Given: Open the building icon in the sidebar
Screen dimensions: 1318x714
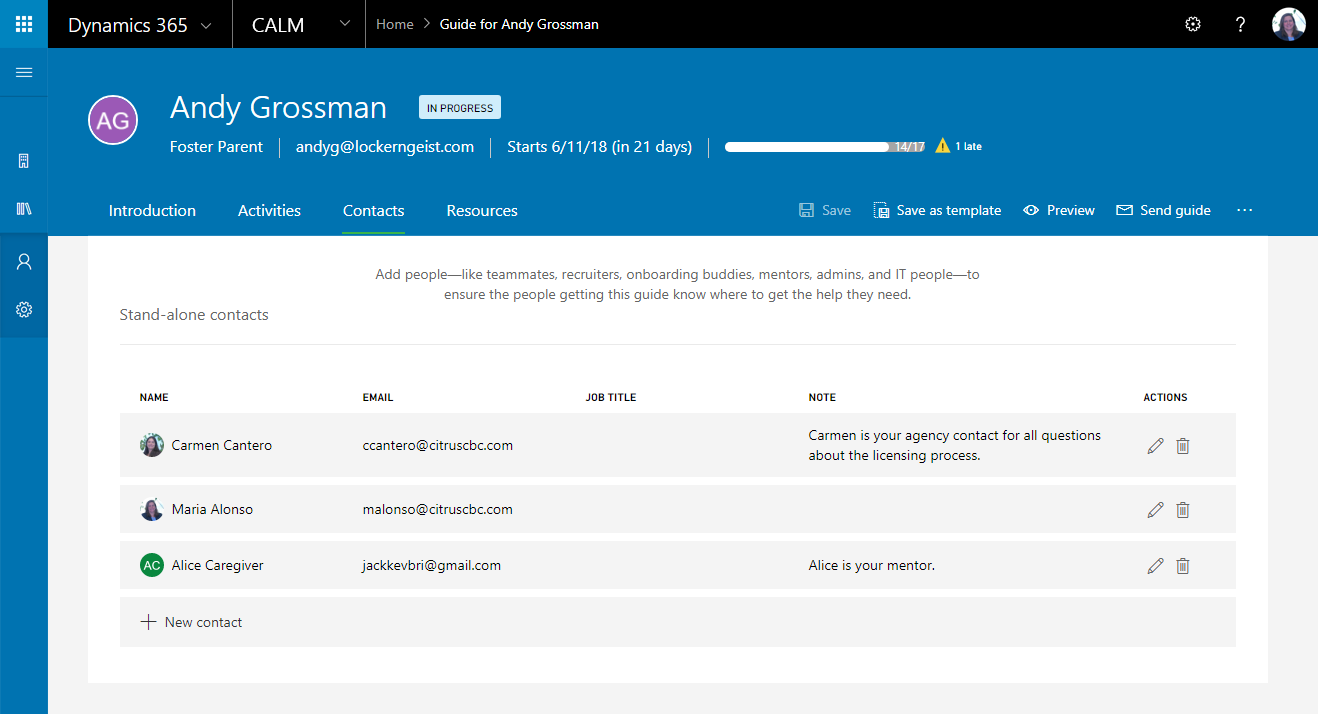Looking at the screenshot, I should 24,161.
